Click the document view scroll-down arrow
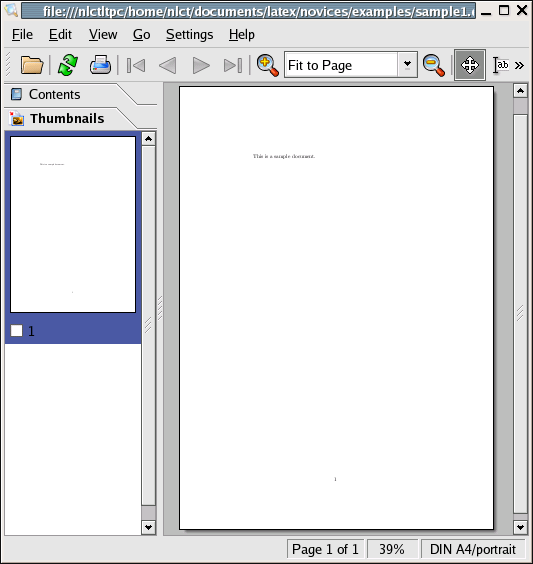Image resolution: width=533 pixels, height=564 pixels. click(520, 528)
